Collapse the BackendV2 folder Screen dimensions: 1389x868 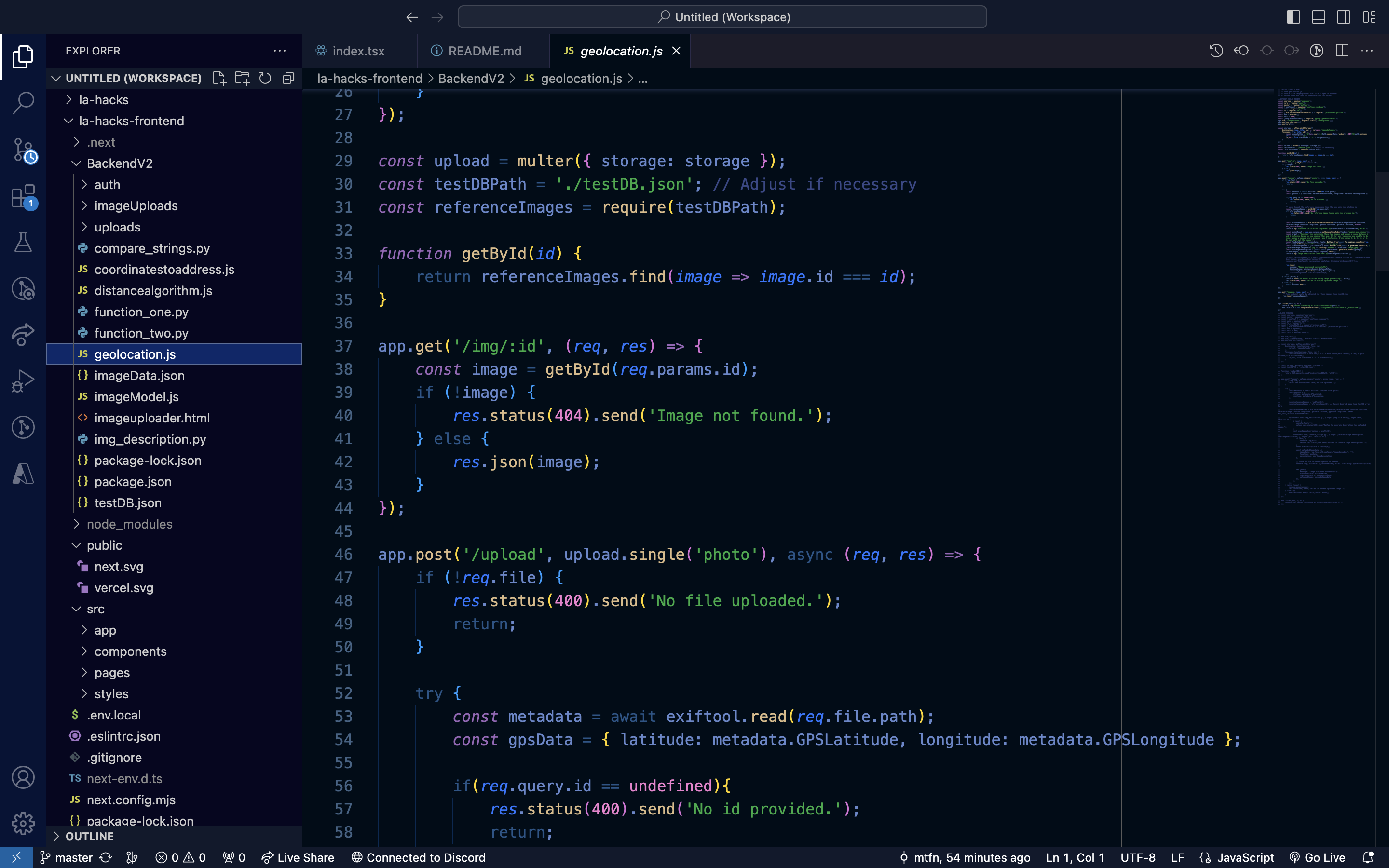click(x=120, y=163)
